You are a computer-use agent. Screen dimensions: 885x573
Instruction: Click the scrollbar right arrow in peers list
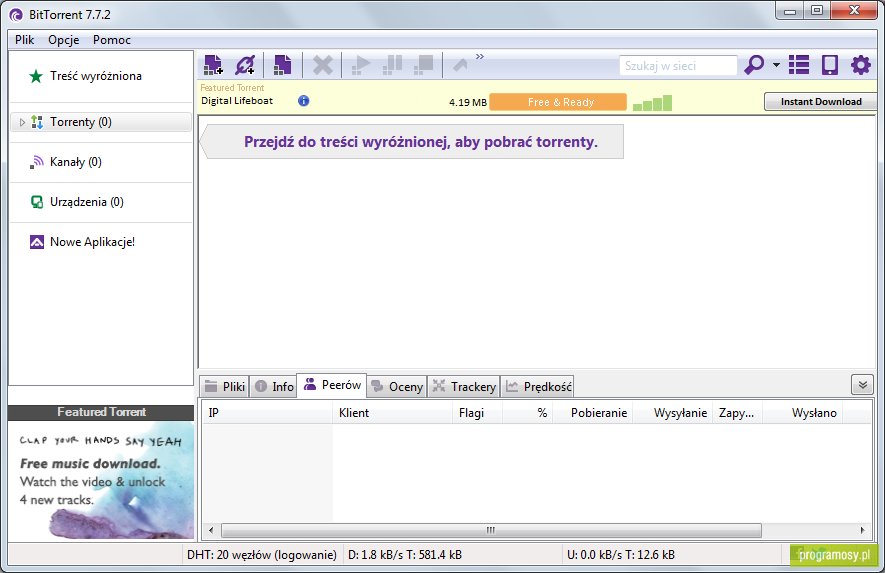click(x=862, y=530)
